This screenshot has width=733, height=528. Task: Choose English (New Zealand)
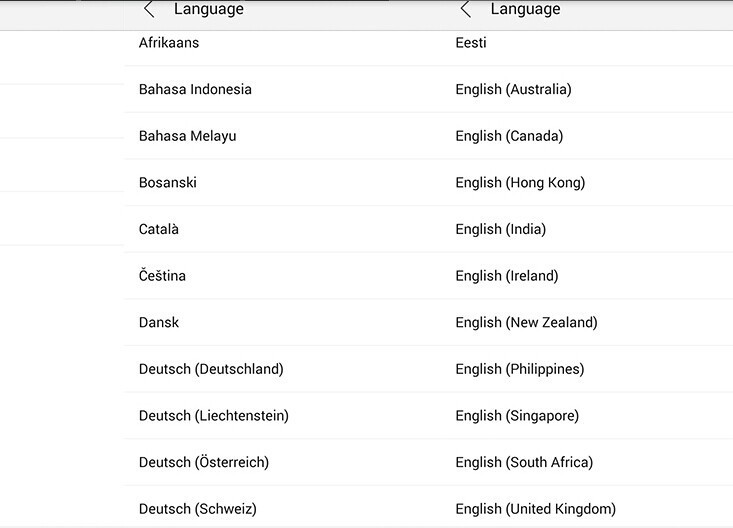click(526, 322)
